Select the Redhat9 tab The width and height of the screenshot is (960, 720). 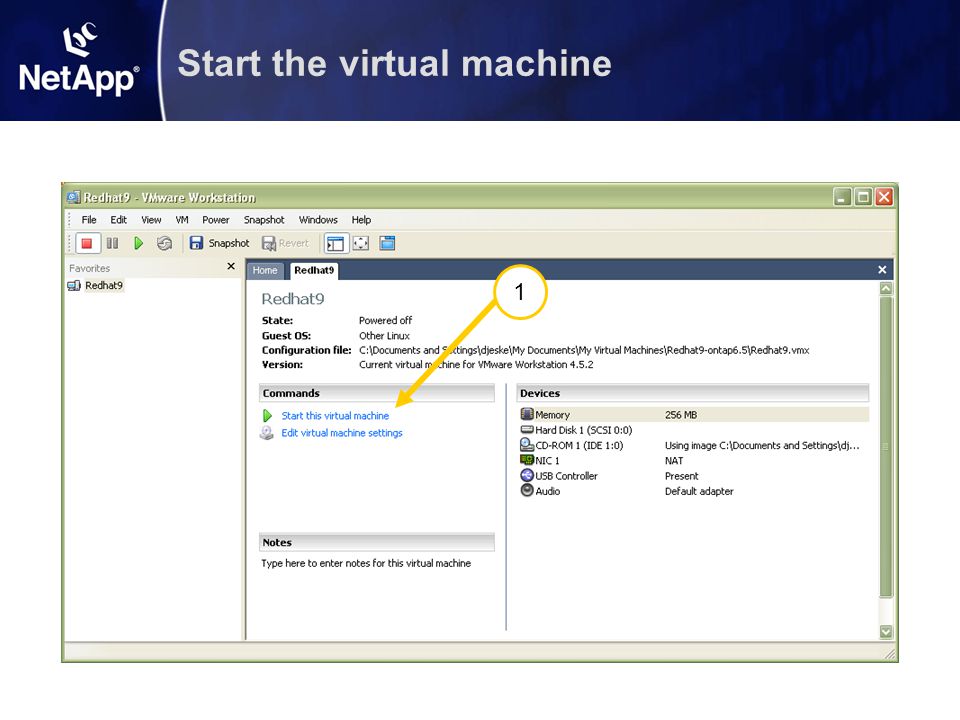click(314, 271)
